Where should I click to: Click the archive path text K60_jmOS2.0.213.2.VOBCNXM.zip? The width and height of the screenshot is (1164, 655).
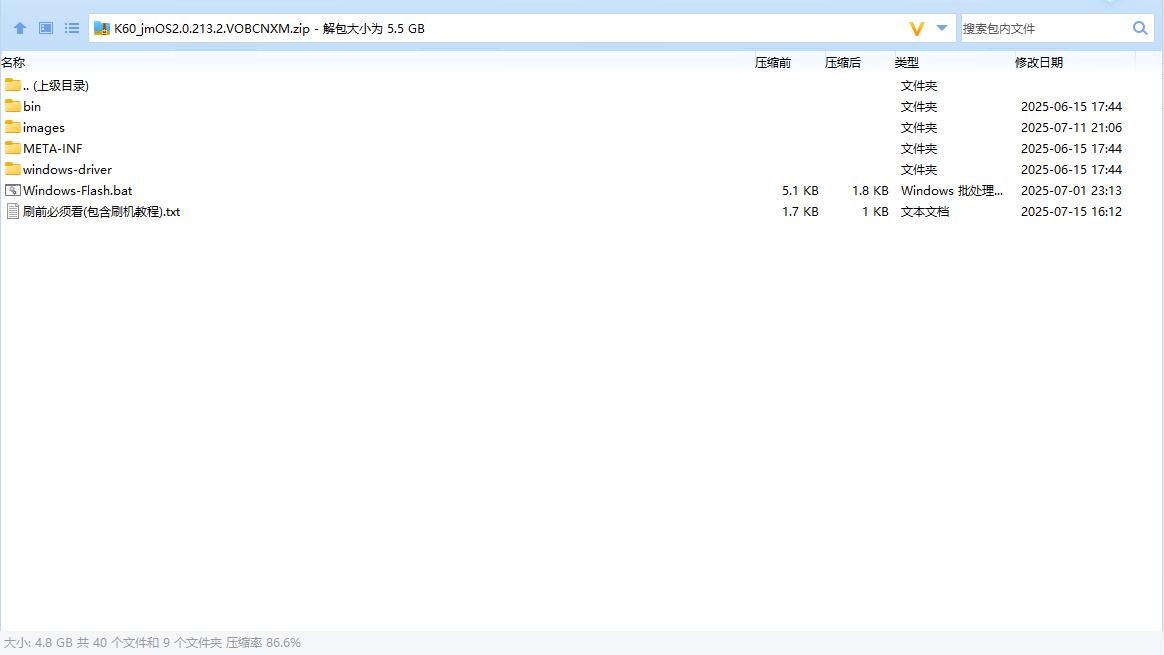click(x=212, y=29)
